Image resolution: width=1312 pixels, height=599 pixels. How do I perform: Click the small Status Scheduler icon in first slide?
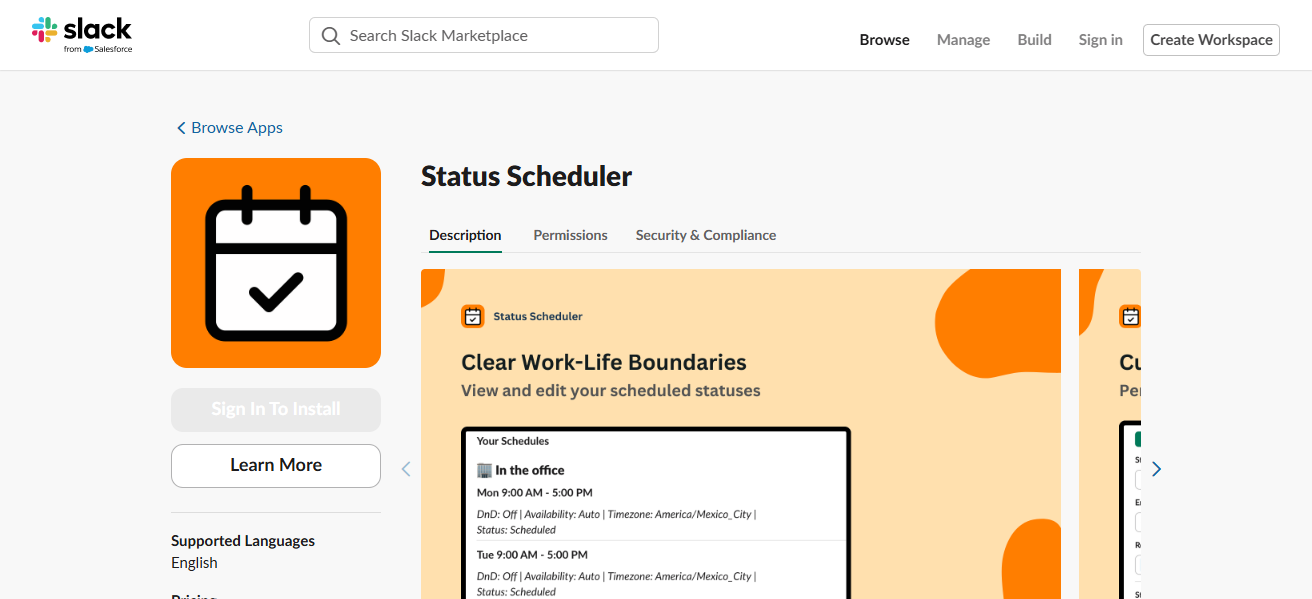tap(473, 316)
